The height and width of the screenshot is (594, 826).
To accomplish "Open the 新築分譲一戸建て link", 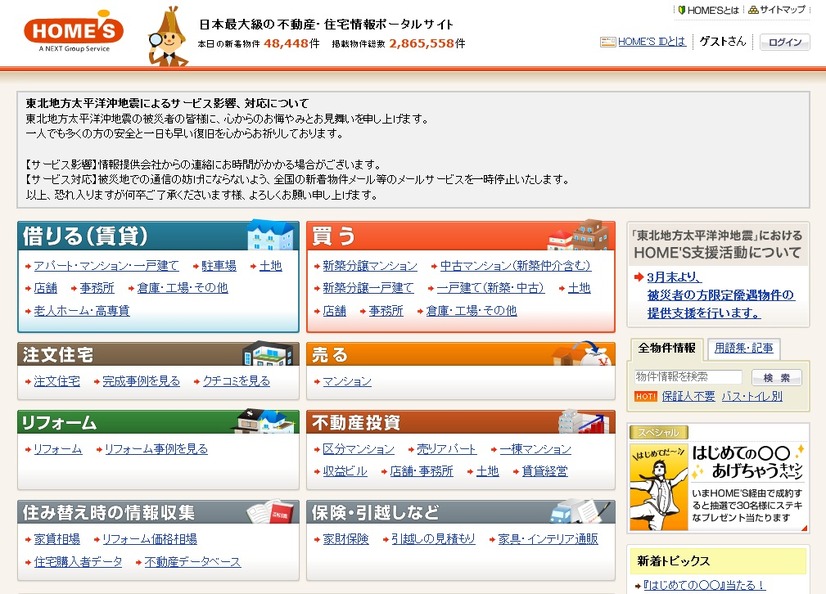I will click(368, 288).
